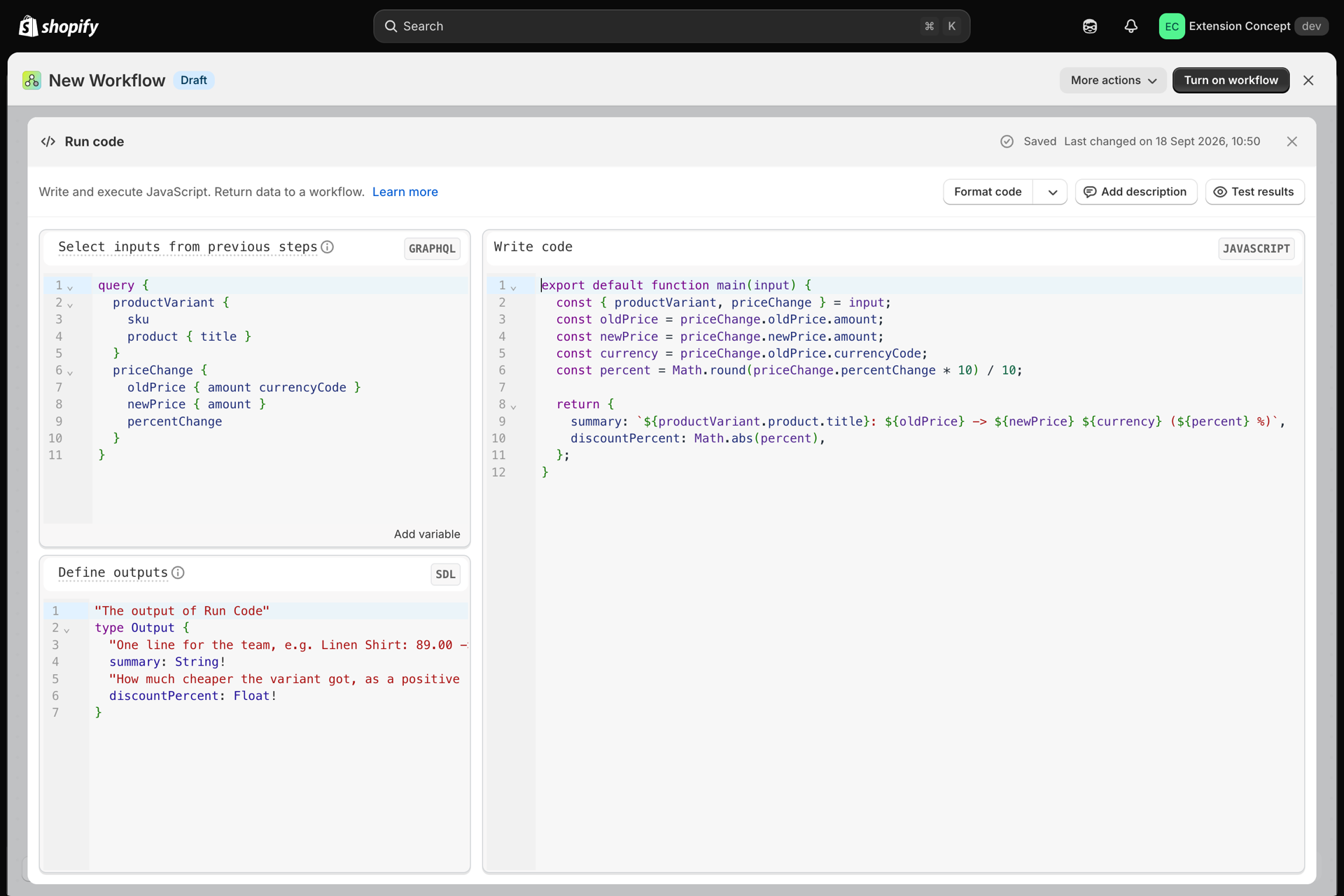Click the Draft status badge
The height and width of the screenshot is (896, 1344).
(193, 80)
